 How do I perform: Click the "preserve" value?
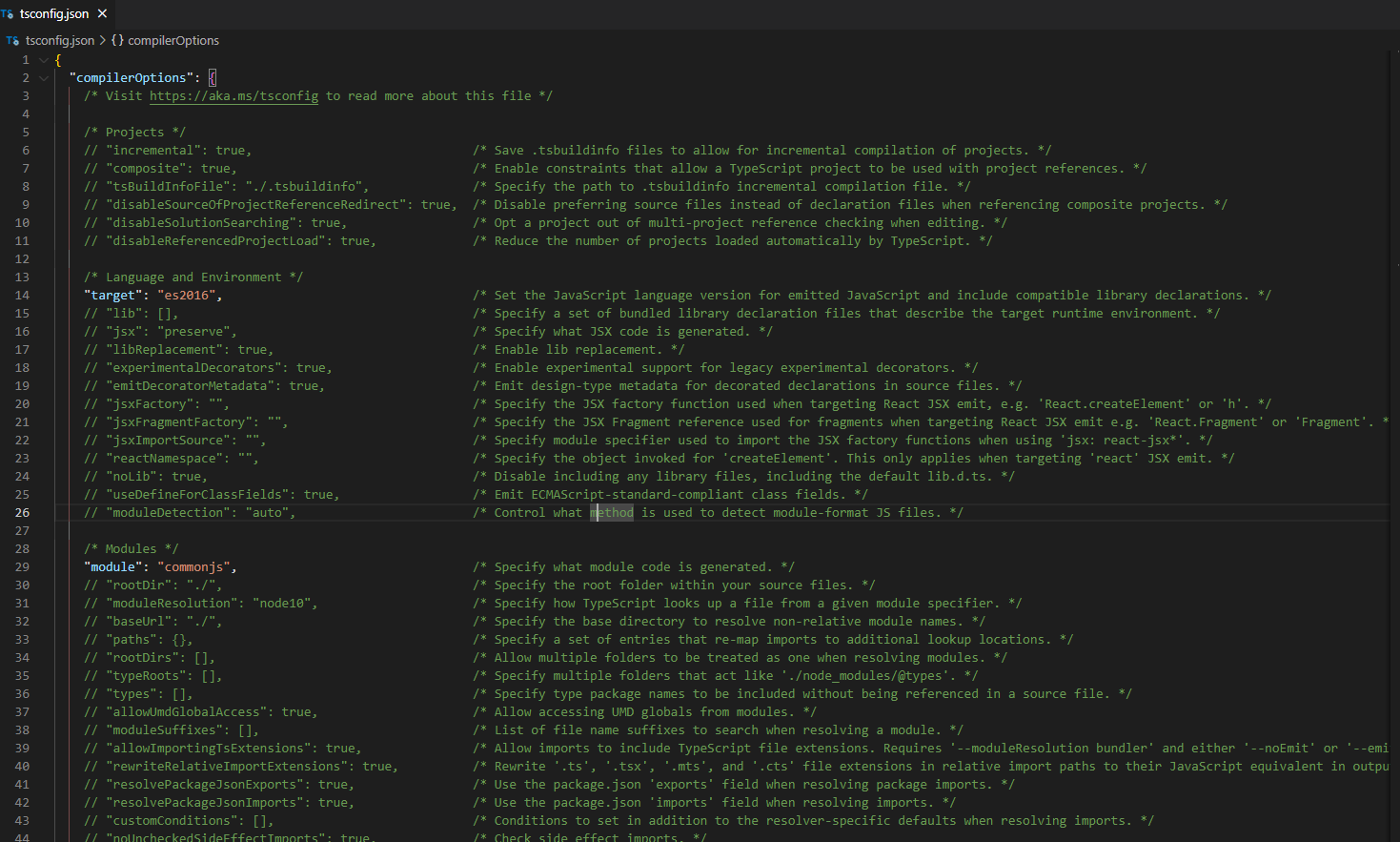coord(193,332)
